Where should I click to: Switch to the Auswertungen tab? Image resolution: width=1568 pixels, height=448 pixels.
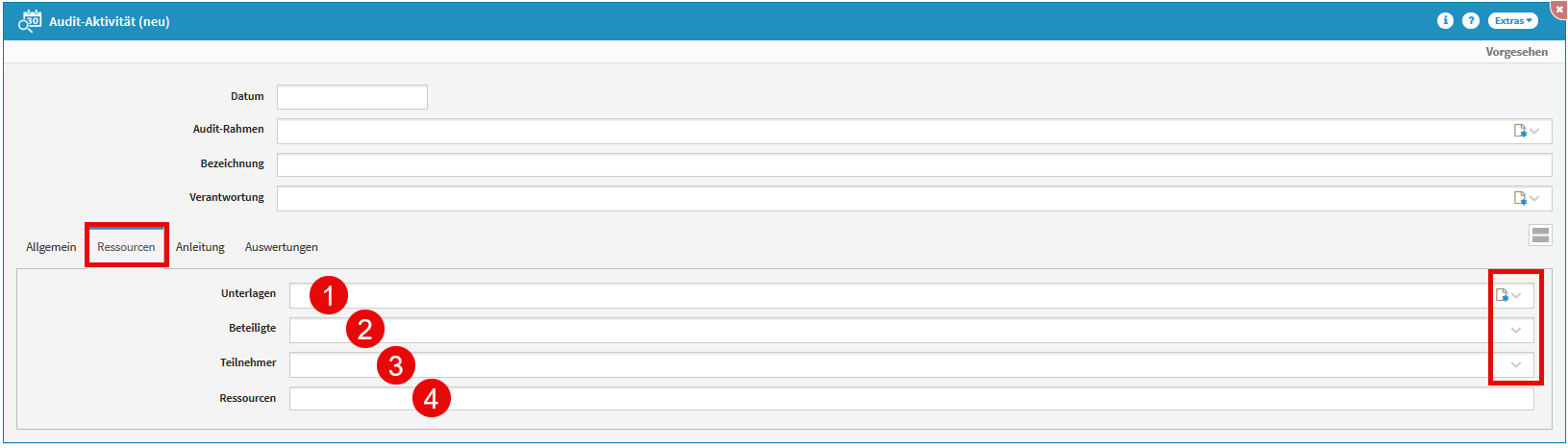click(x=281, y=247)
